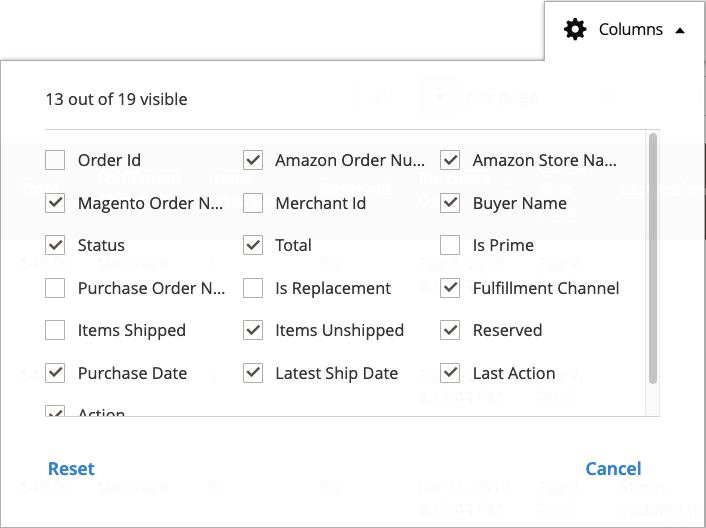Enable the Items Shipped checkbox

55,330
